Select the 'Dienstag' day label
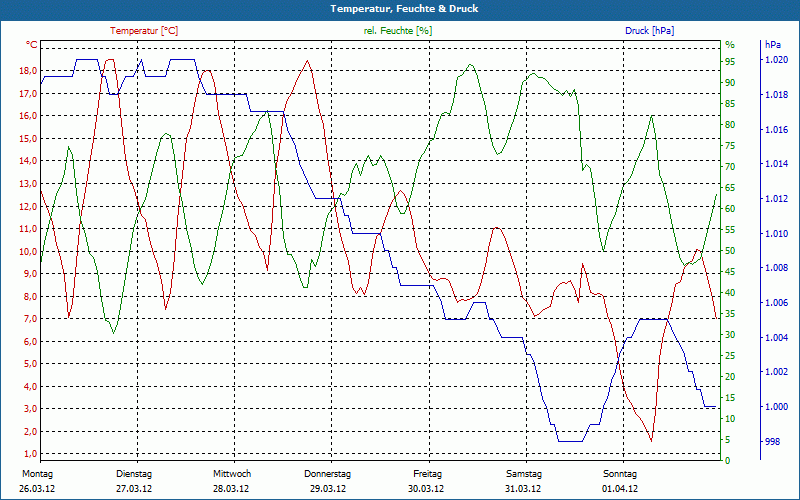800x500 pixels. 134,474
